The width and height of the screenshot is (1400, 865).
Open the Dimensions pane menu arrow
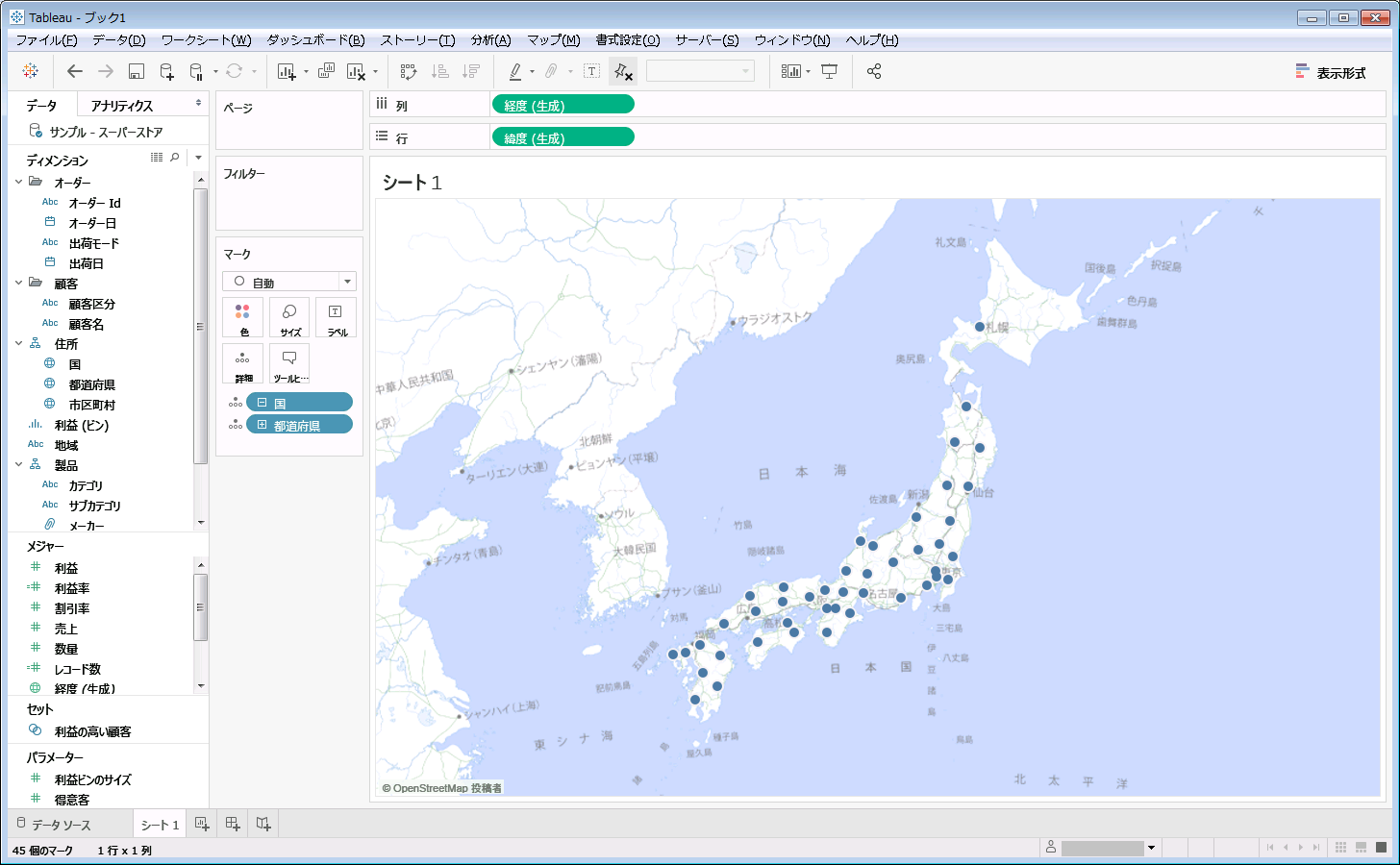pos(198,158)
